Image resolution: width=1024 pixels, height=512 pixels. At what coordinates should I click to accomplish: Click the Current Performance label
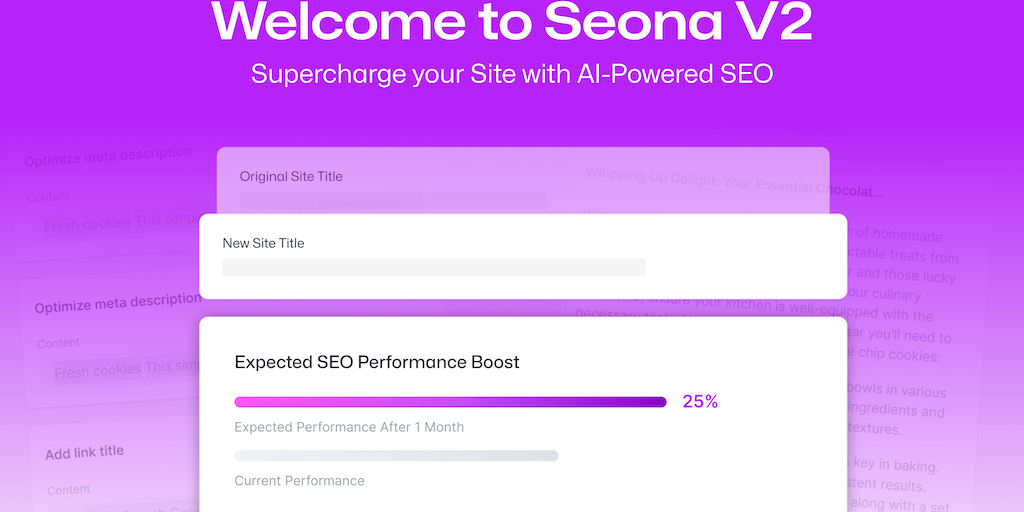tap(299, 481)
